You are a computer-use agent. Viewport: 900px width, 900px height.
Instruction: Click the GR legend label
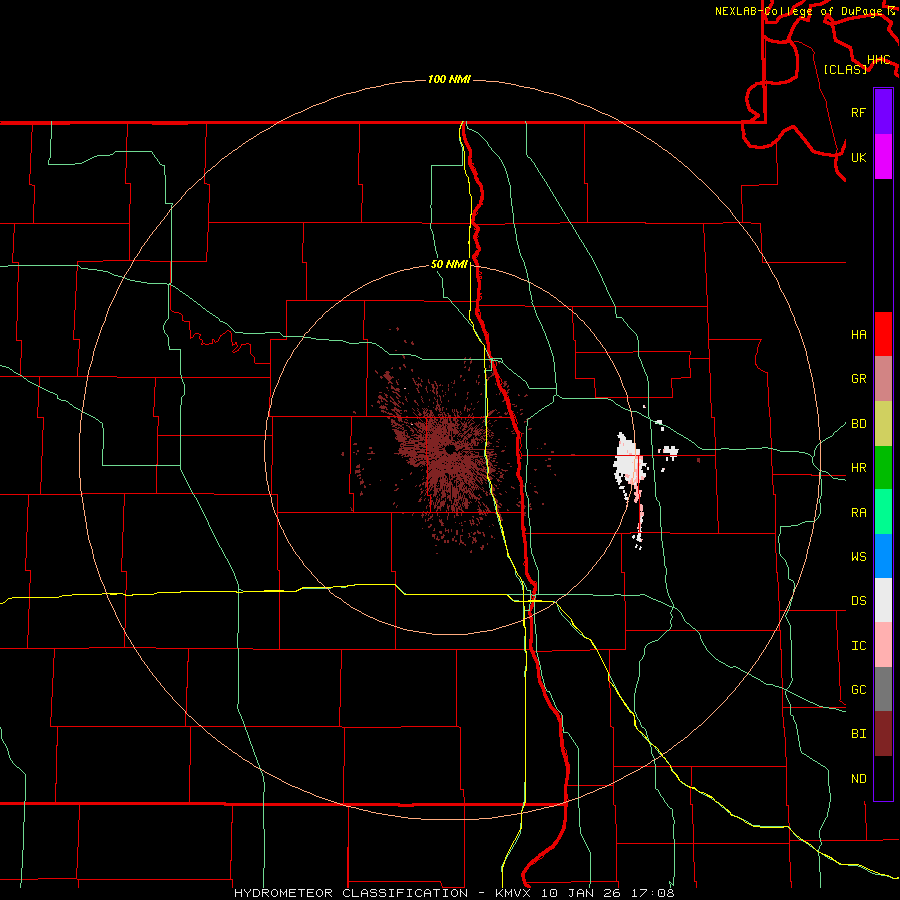(858, 379)
